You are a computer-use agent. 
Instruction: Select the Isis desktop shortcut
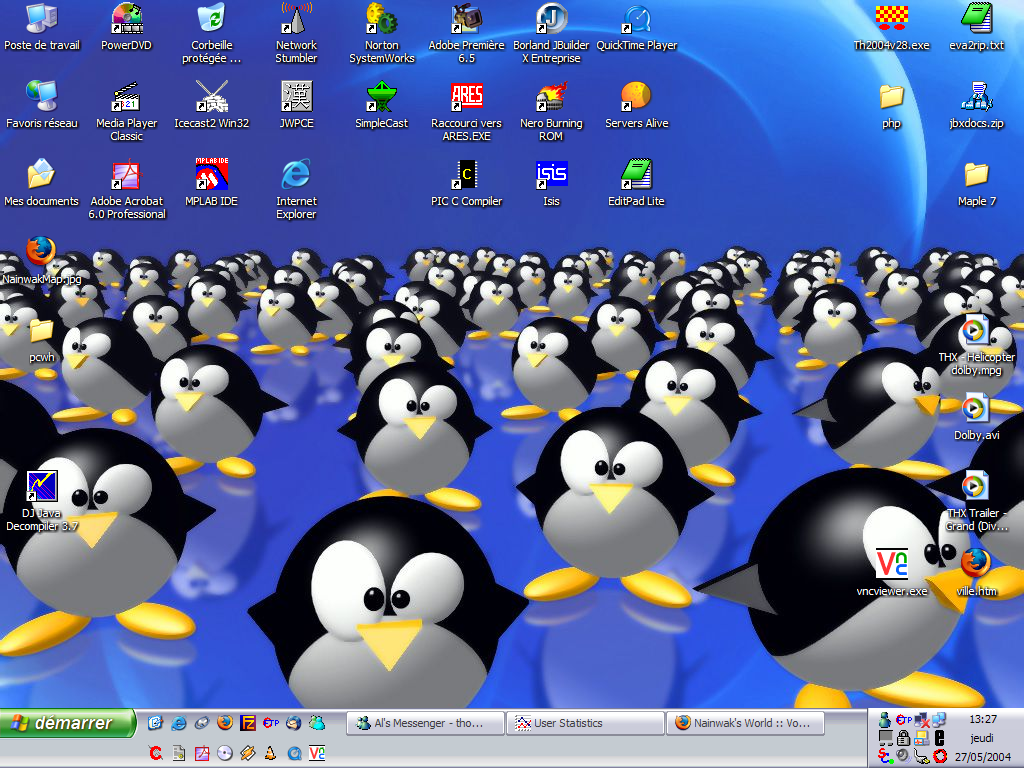(x=551, y=174)
